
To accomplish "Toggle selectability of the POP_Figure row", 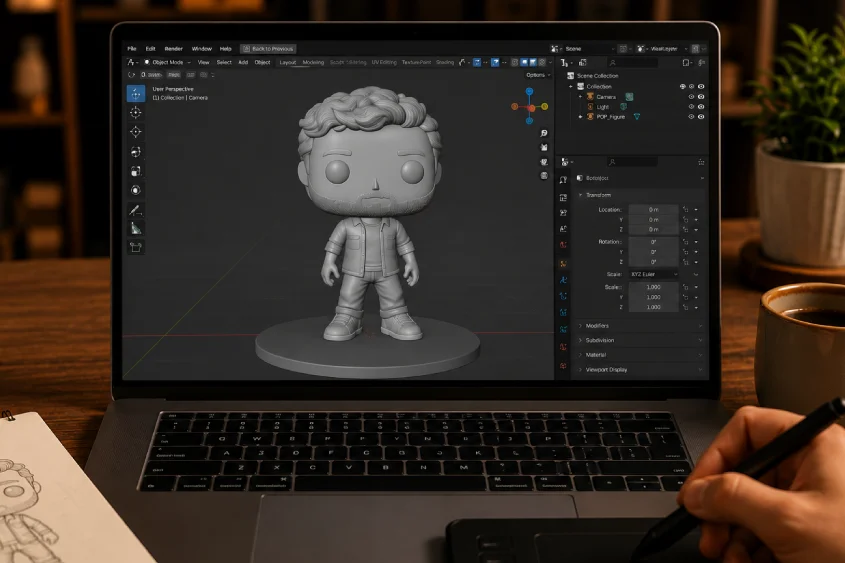I will pyautogui.click(x=691, y=116).
